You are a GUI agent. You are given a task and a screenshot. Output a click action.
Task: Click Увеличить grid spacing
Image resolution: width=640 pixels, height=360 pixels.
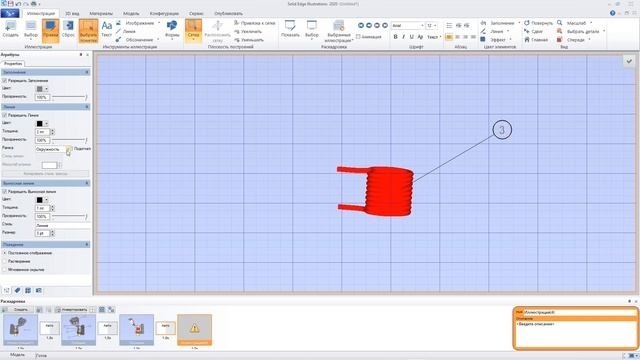pos(248,31)
